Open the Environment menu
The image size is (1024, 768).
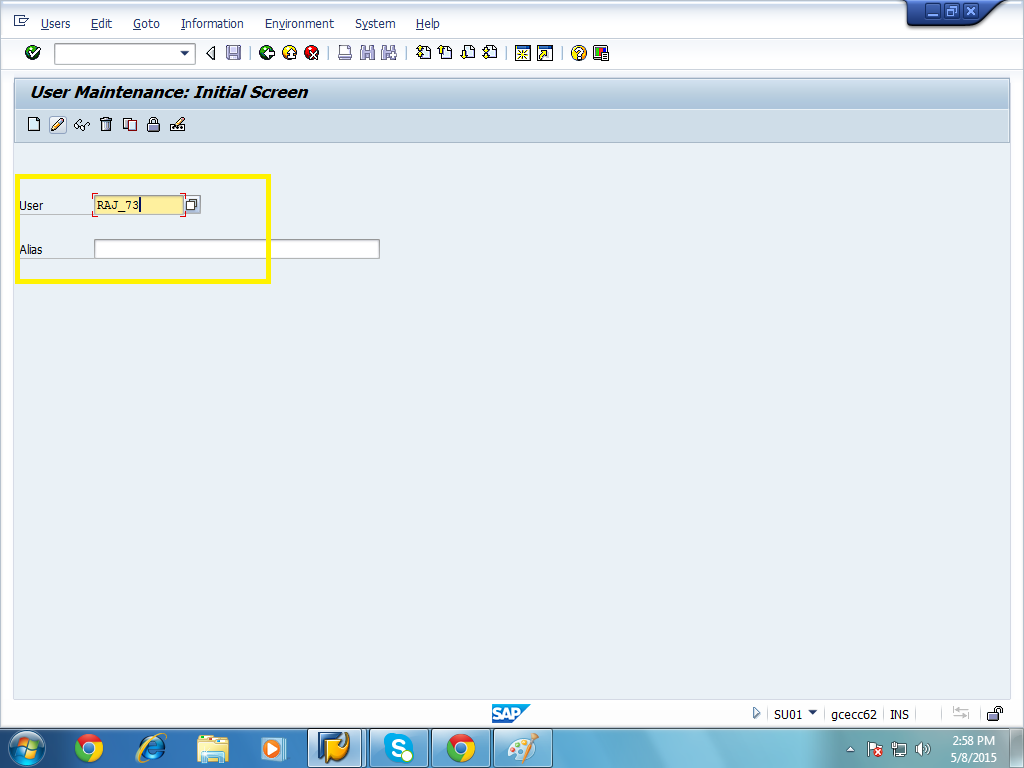click(x=299, y=23)
